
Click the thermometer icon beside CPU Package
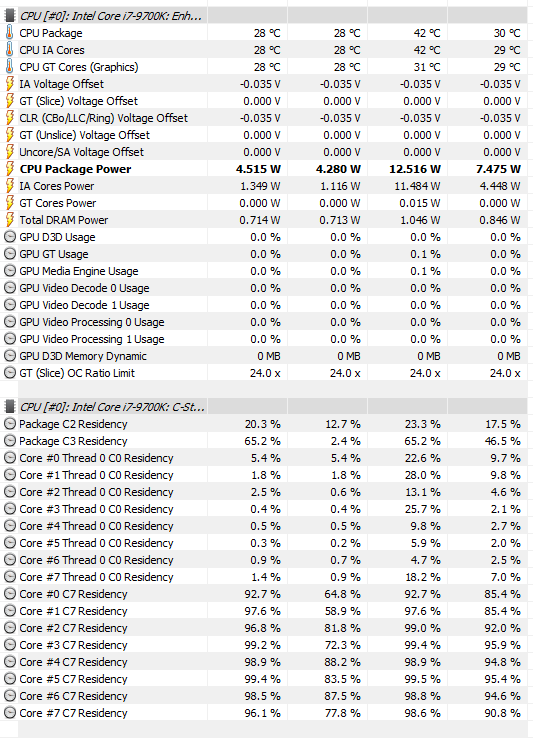pos(9,33)
